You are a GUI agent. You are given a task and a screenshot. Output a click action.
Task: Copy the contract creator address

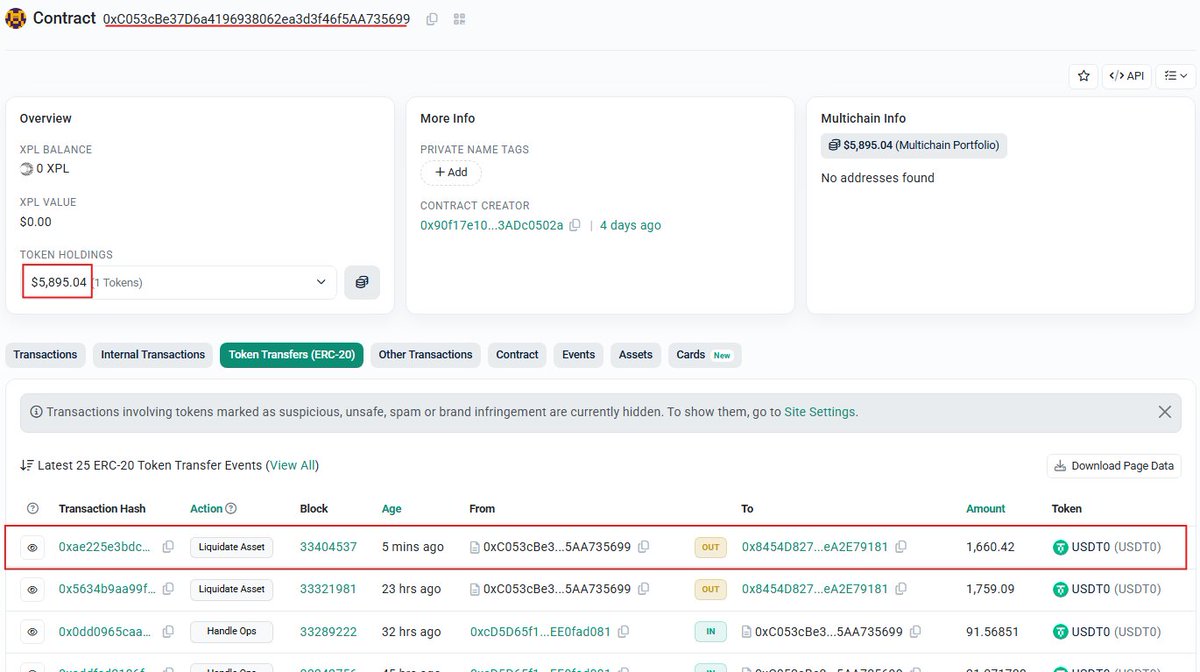575,226
